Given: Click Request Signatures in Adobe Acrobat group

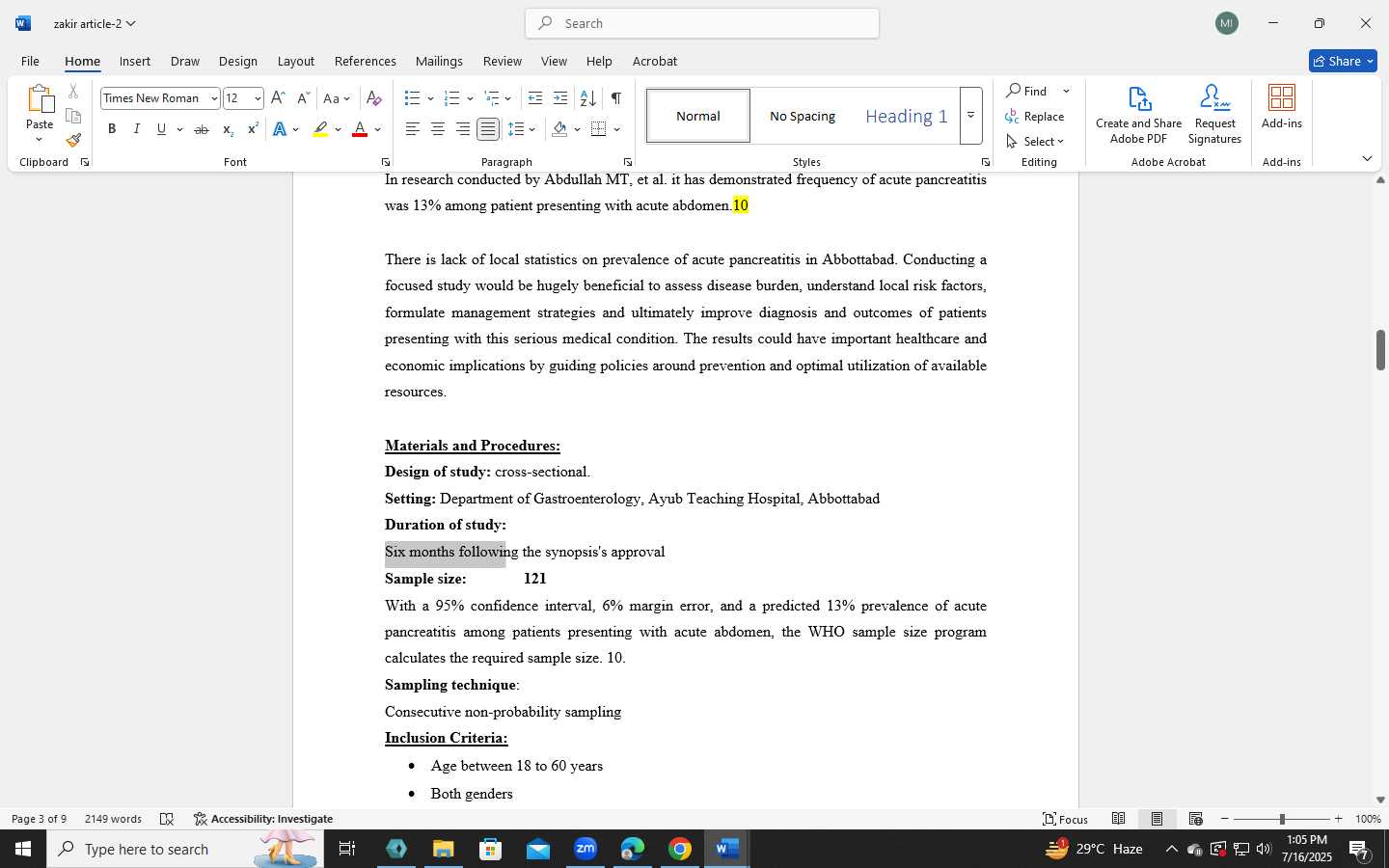Looking at the screenshot, I should pyautogui.click(x=1214, y=115).
